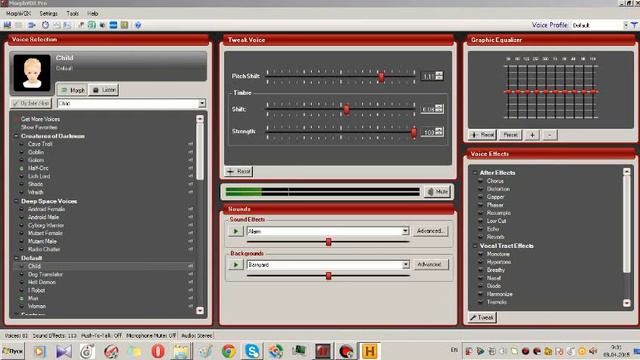Open the Background sound dropdown list
The image size is (640, 360).
coord(405,265)
